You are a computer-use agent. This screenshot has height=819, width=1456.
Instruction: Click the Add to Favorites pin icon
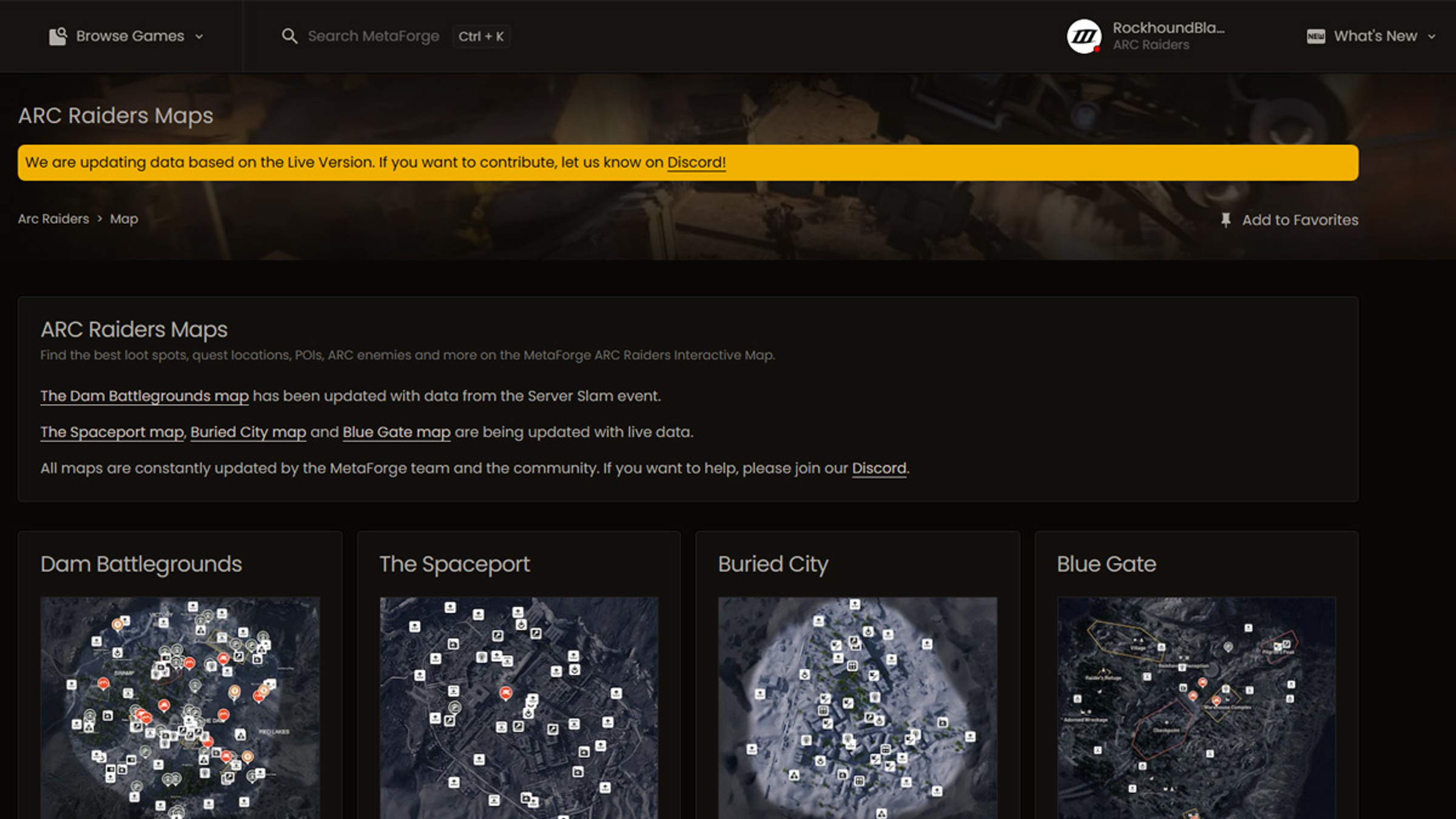pos(1225,220)
